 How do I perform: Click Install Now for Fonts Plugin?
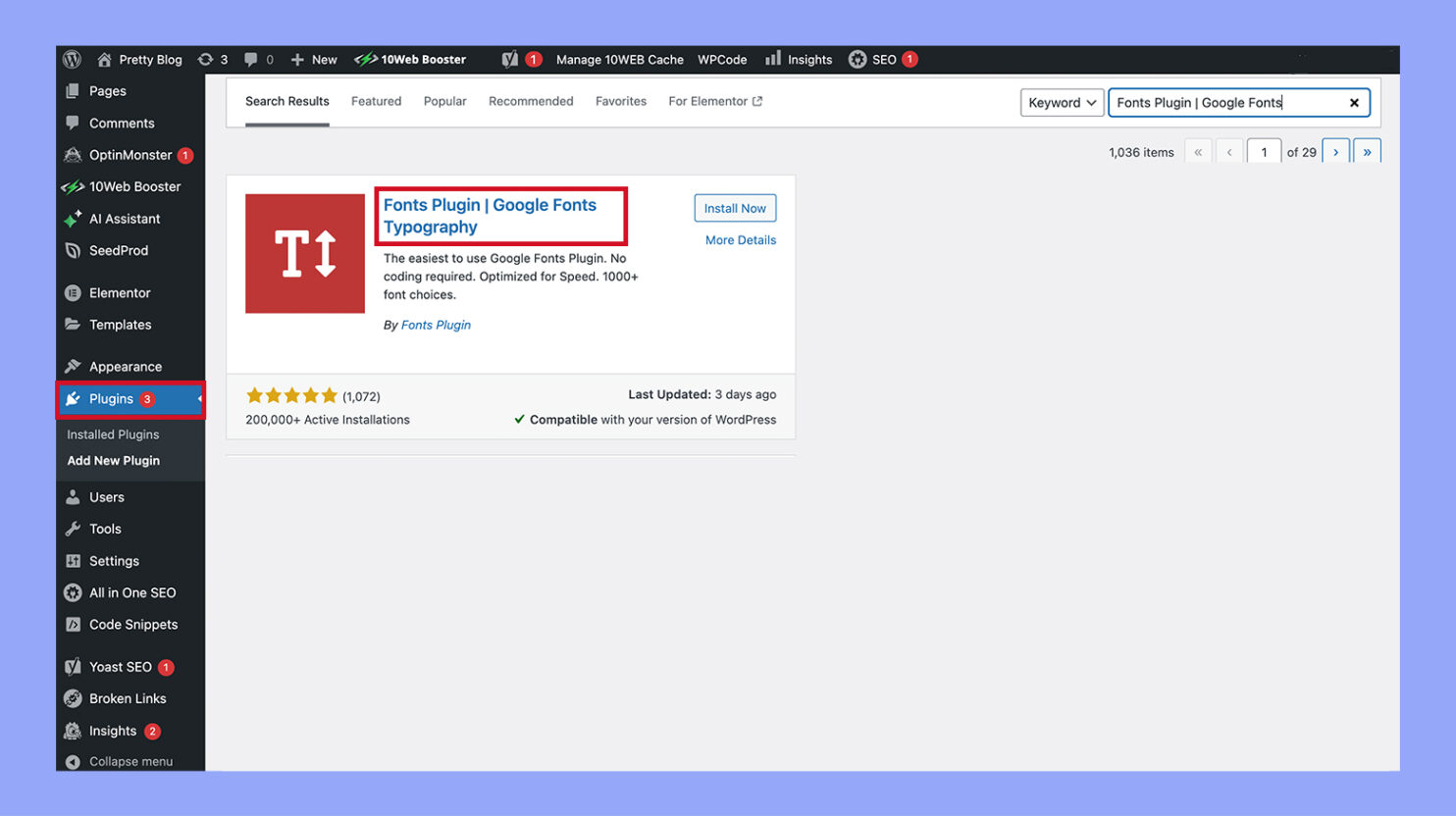pyautogui.click(x=734, y=208)
